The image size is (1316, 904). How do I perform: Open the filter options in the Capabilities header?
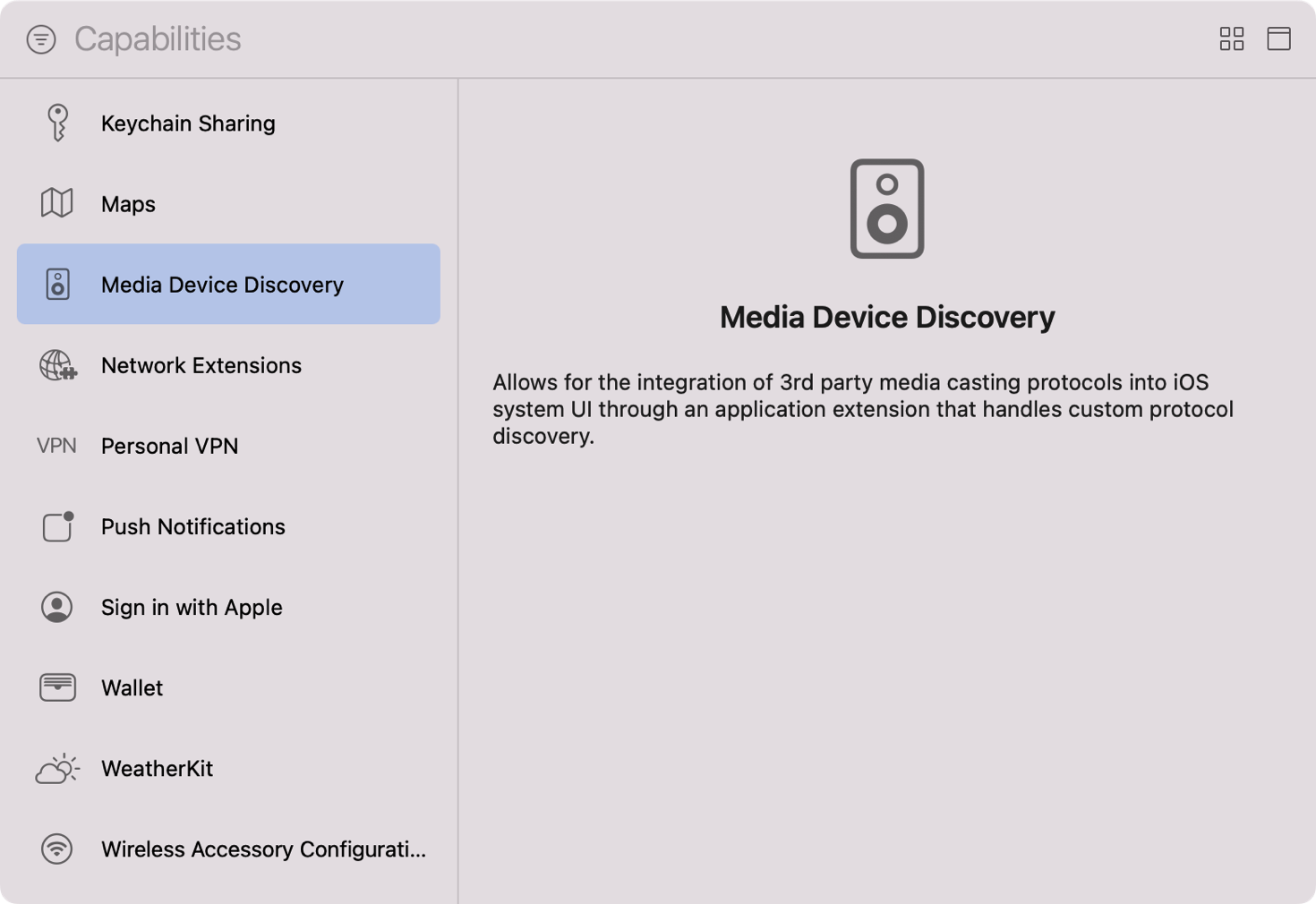[40, 38]
